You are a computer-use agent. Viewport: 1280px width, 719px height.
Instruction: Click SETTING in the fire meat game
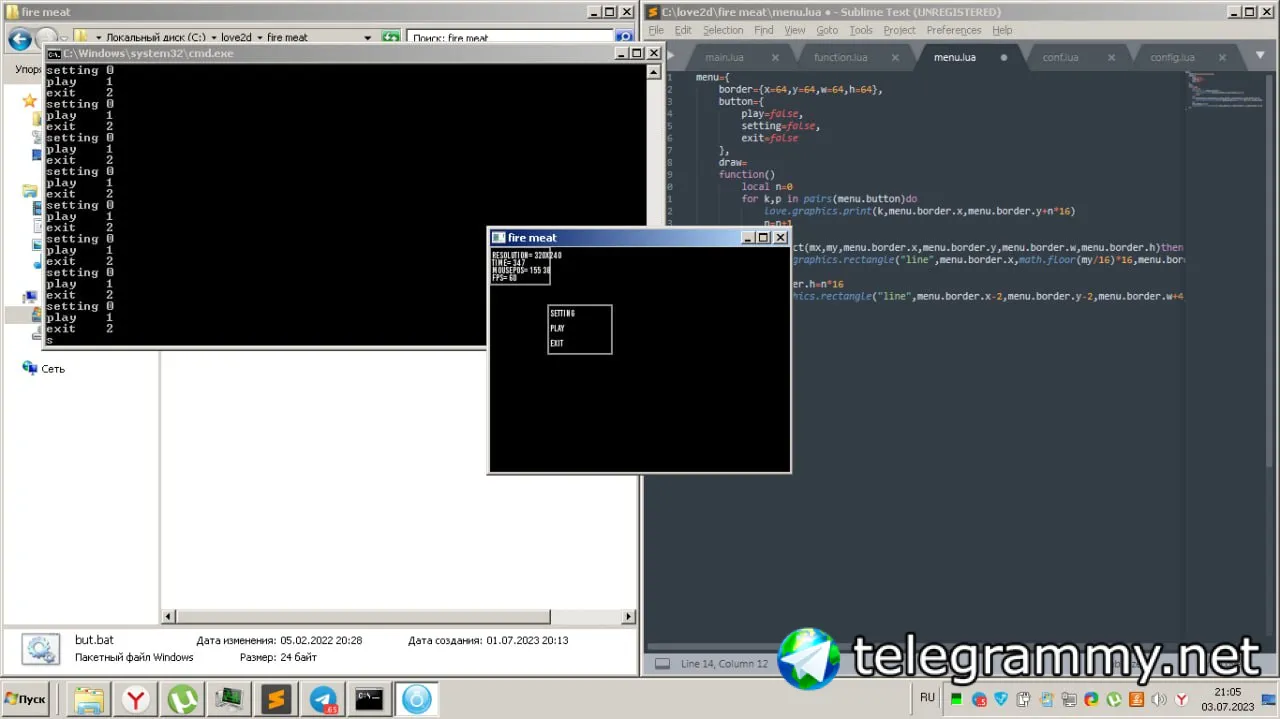563,313
